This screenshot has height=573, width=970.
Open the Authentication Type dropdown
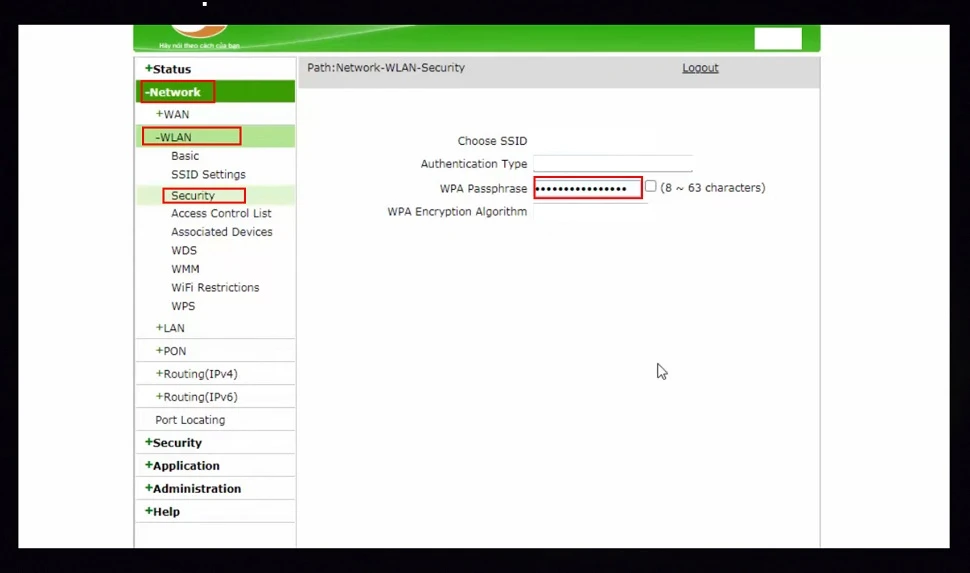pos(612,164)
